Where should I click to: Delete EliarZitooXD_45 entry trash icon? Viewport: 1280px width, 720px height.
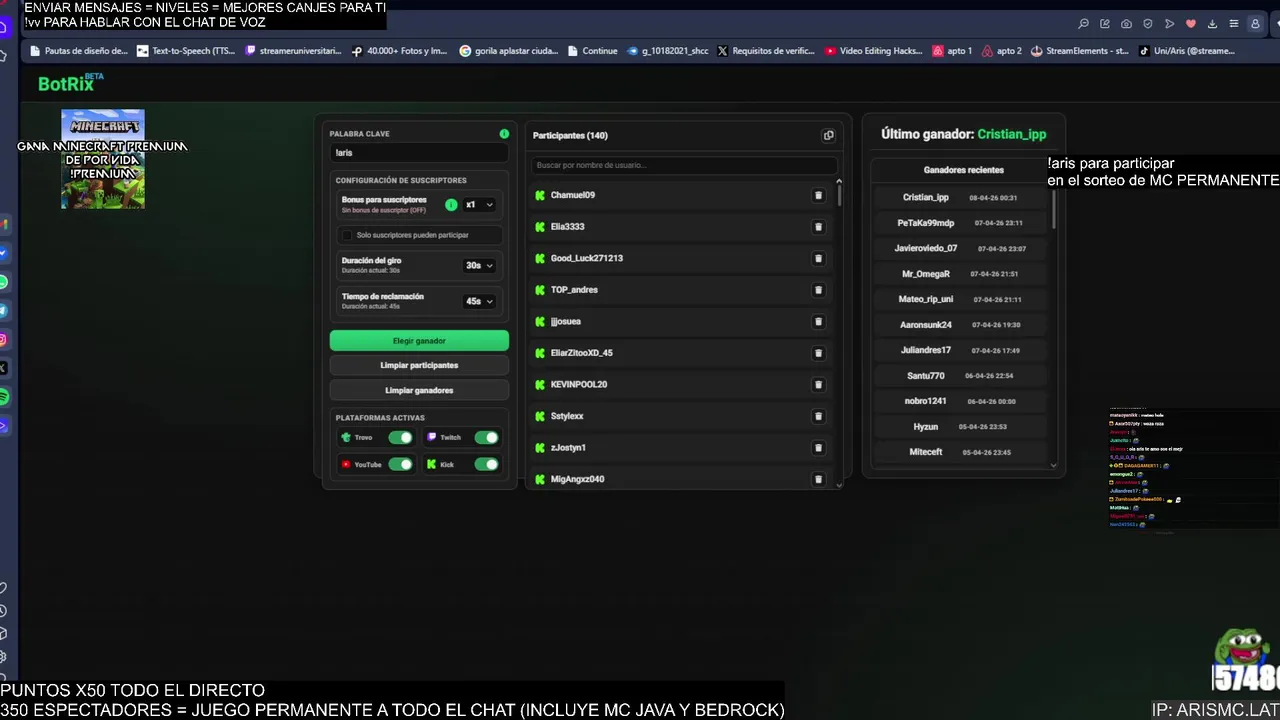coord(818,353)
